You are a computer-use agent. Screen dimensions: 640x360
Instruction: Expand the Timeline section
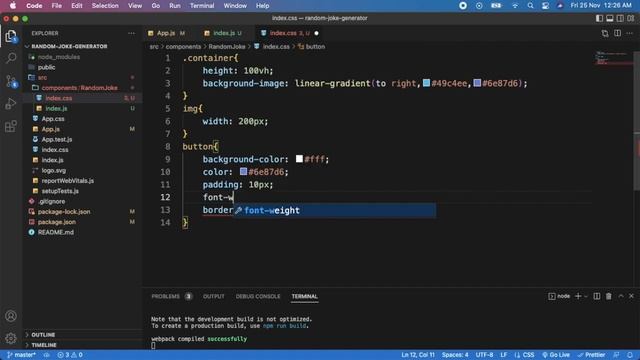tap(44, 345)
